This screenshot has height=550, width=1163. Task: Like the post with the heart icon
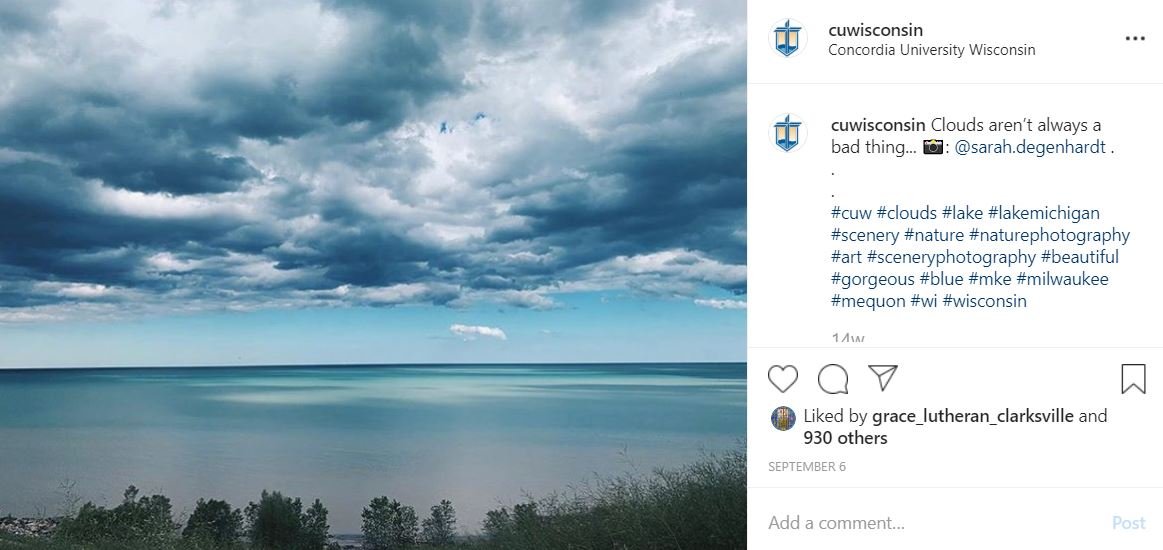(783, 379)
